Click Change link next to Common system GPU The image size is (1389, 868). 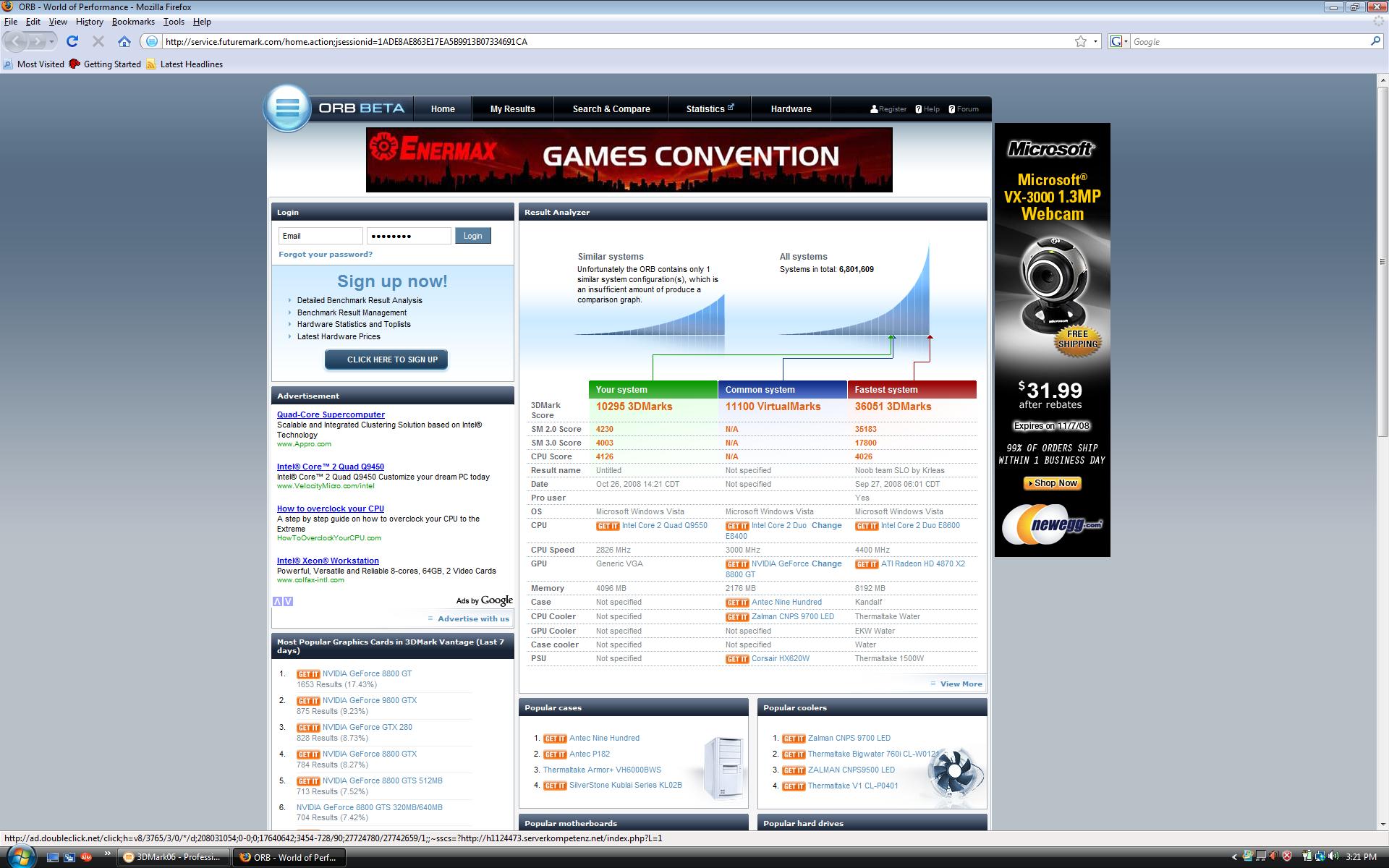coord(826,564)
